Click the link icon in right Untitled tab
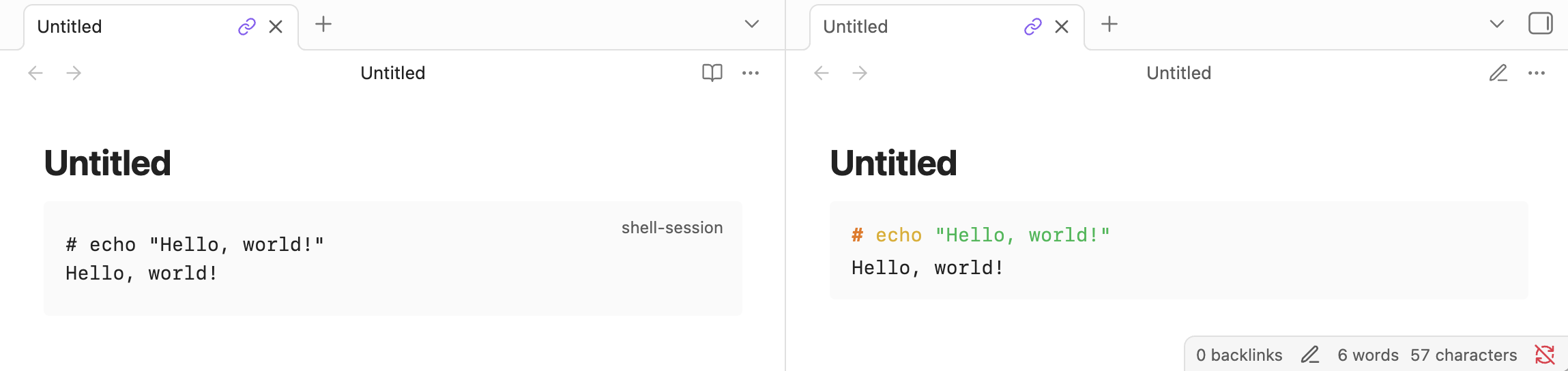 (x=1032, y=27)
